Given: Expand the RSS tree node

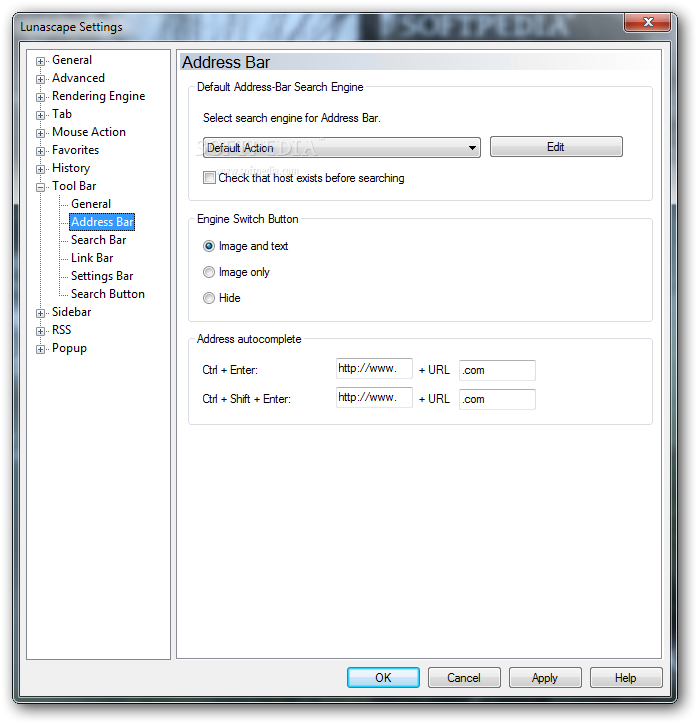Looking at the screenshot, I should coord(41,332).
